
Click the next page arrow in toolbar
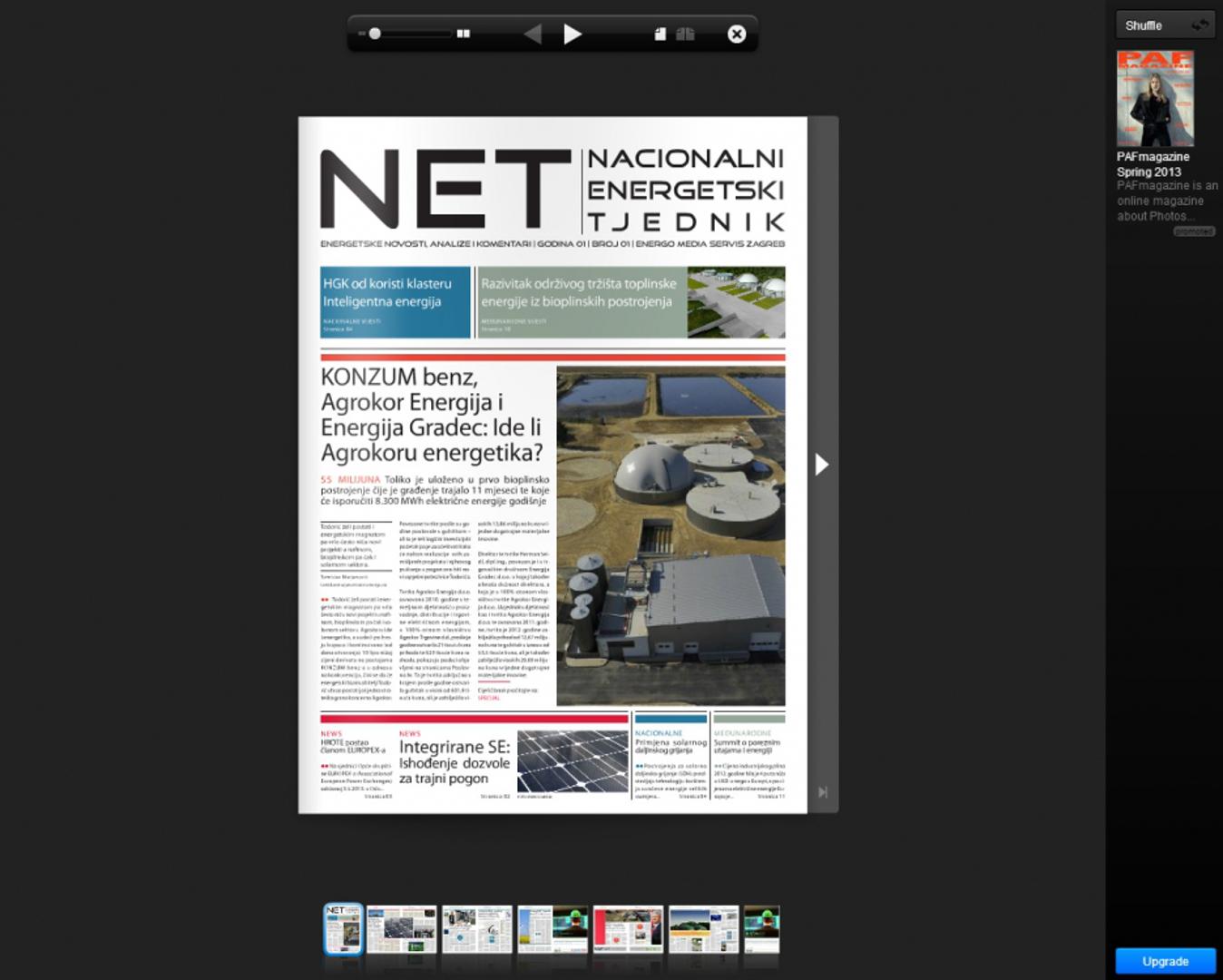tap(572, 34)
